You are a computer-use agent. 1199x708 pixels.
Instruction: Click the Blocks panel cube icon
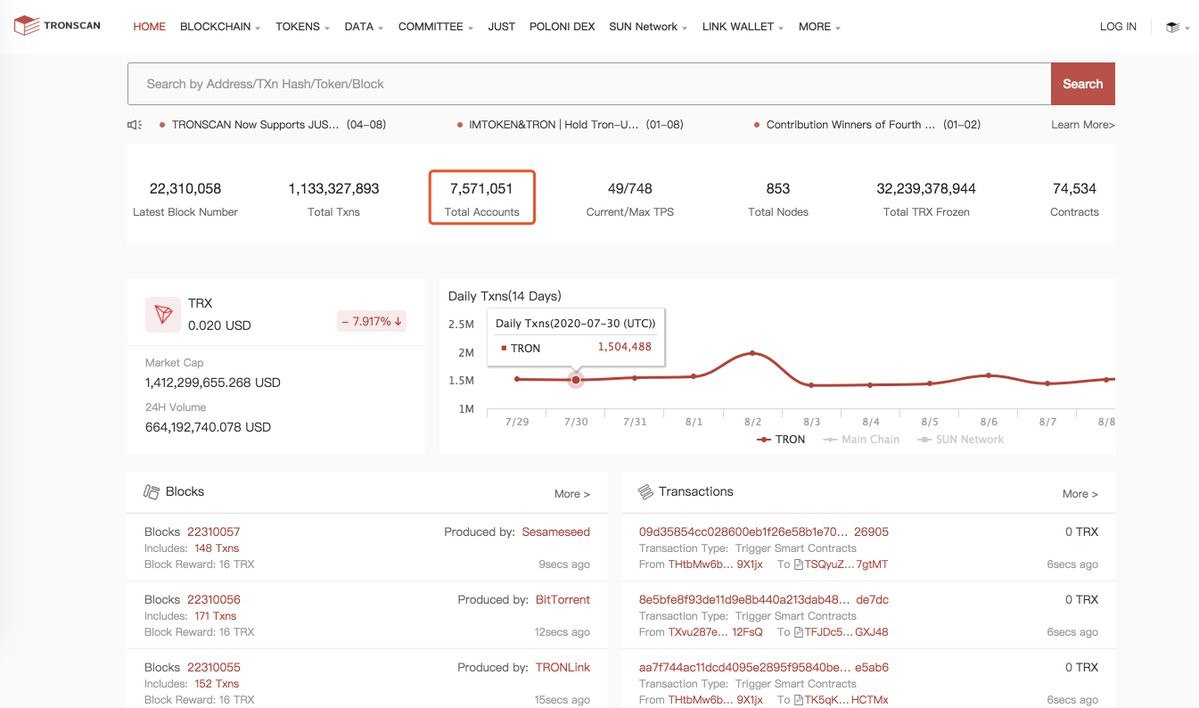pyautogui.click(x=152, y=492)
